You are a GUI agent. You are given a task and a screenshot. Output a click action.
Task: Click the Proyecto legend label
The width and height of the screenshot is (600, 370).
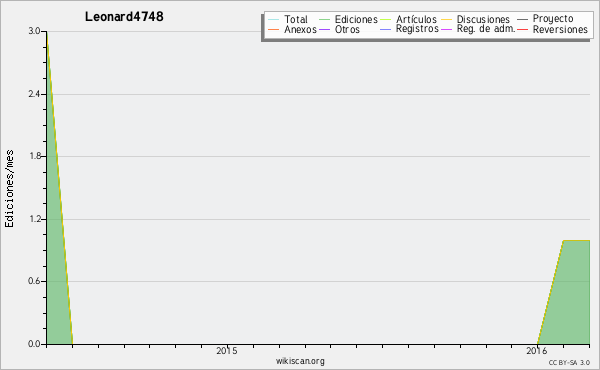(553, 19)
